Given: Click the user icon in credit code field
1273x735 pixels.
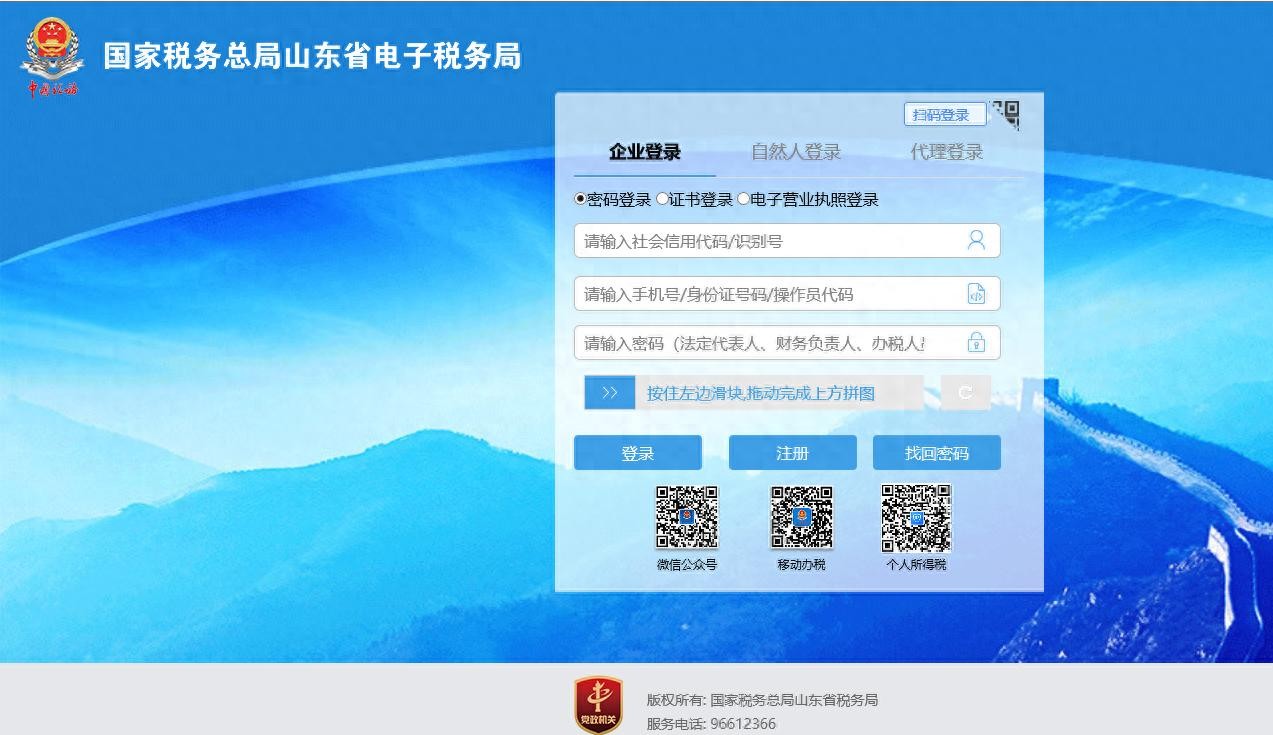Looking at the screenshot, I should click(x=976, y=240).
